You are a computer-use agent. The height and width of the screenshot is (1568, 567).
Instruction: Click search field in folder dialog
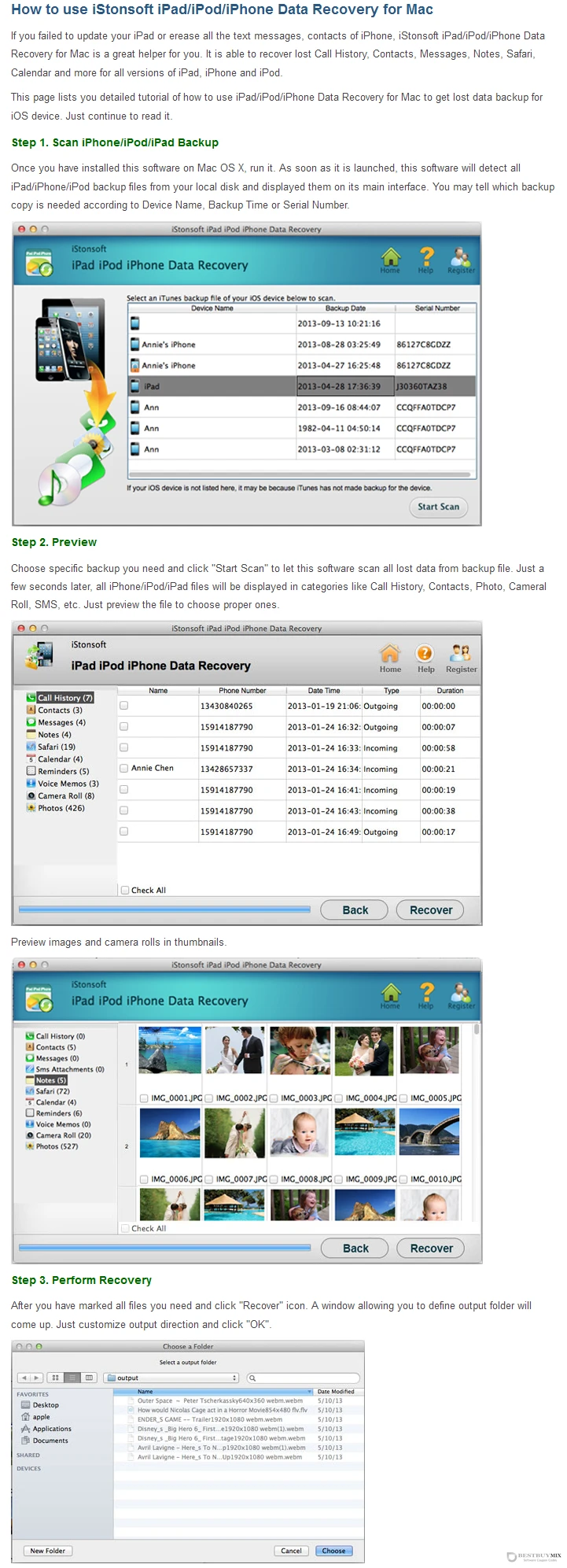coord(303,1378)
